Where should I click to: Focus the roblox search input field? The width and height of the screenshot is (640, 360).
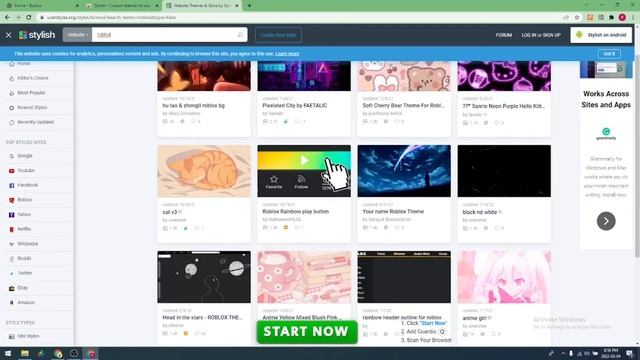click(163, 35)
